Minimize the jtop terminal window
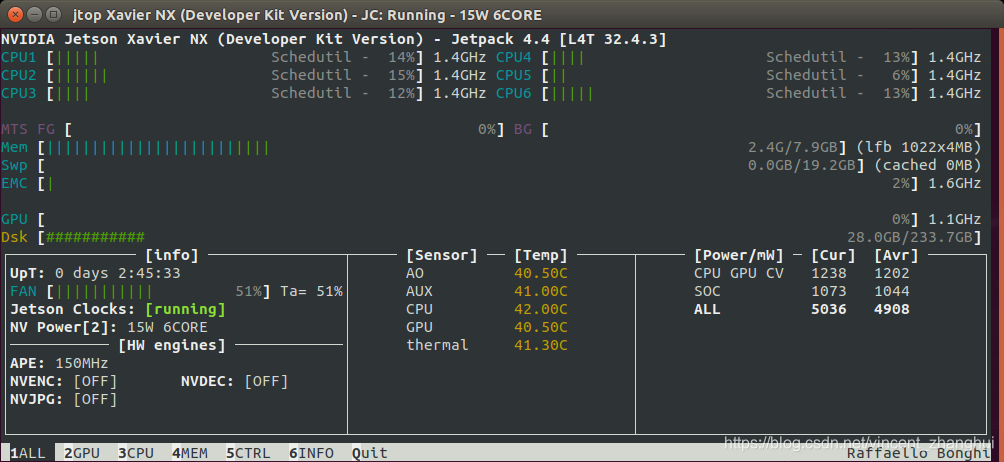The width and height of the screenshot is (1004, 462). click(35, 13)
